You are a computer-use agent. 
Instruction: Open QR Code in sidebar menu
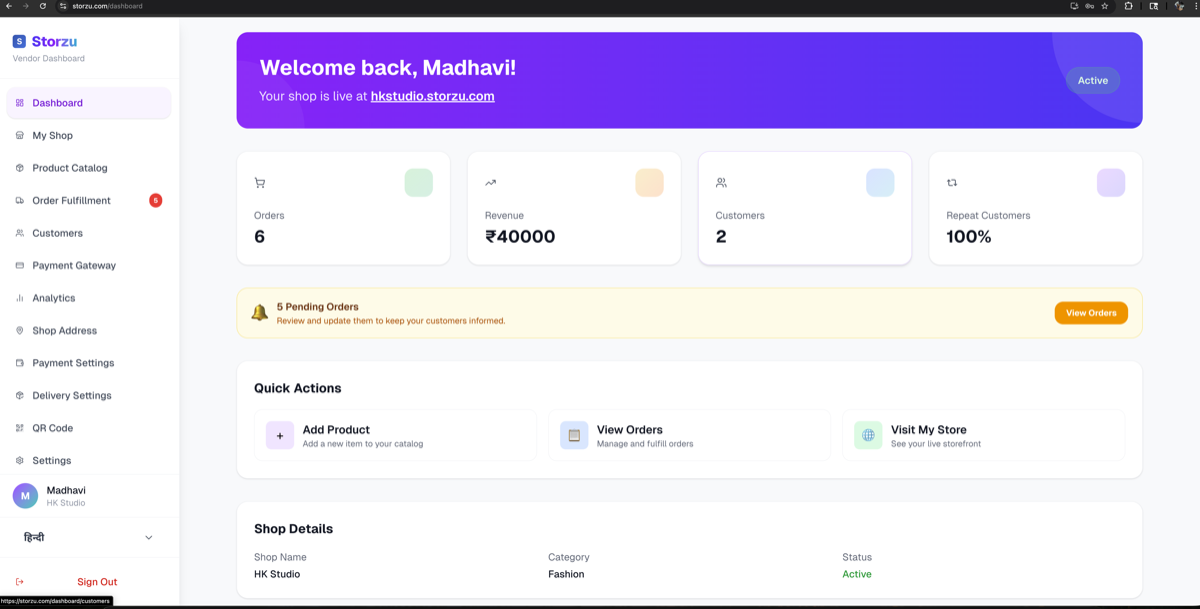(x=89, y=428)
